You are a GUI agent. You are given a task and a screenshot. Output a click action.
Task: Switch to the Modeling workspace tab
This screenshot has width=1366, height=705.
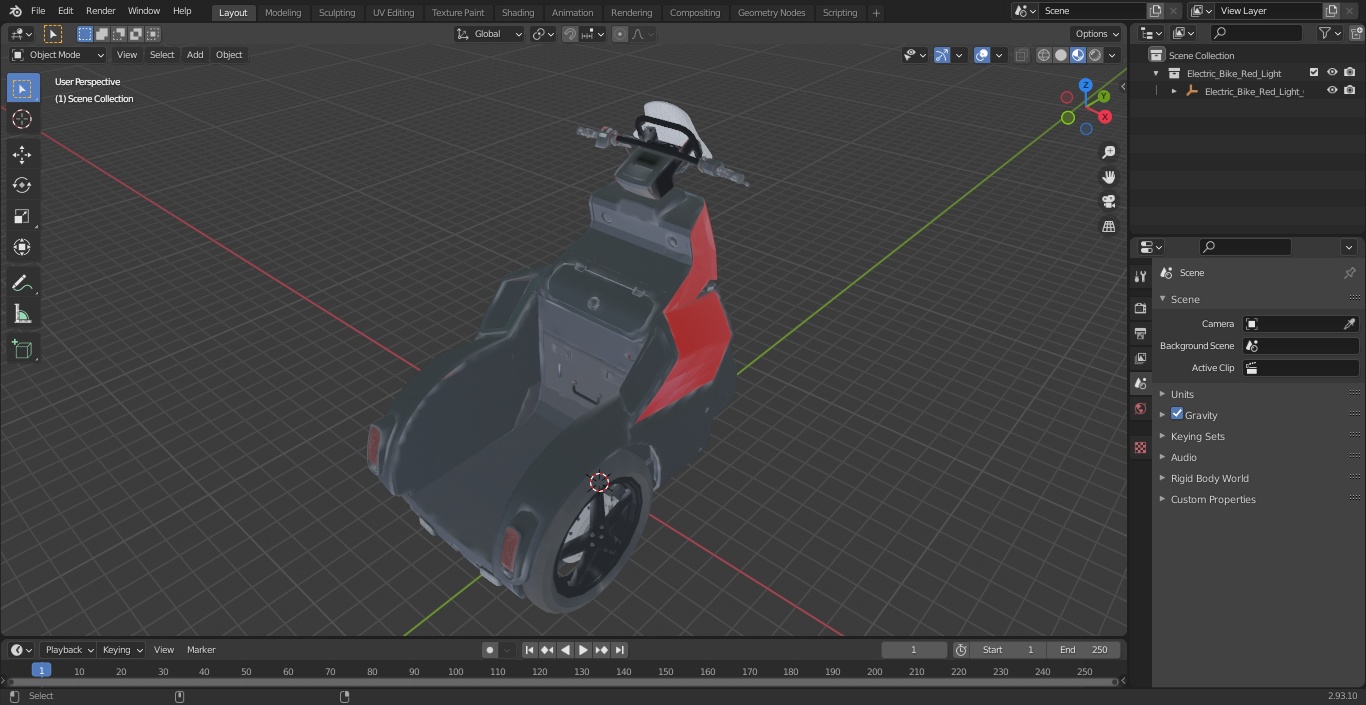tap(283, 13)
